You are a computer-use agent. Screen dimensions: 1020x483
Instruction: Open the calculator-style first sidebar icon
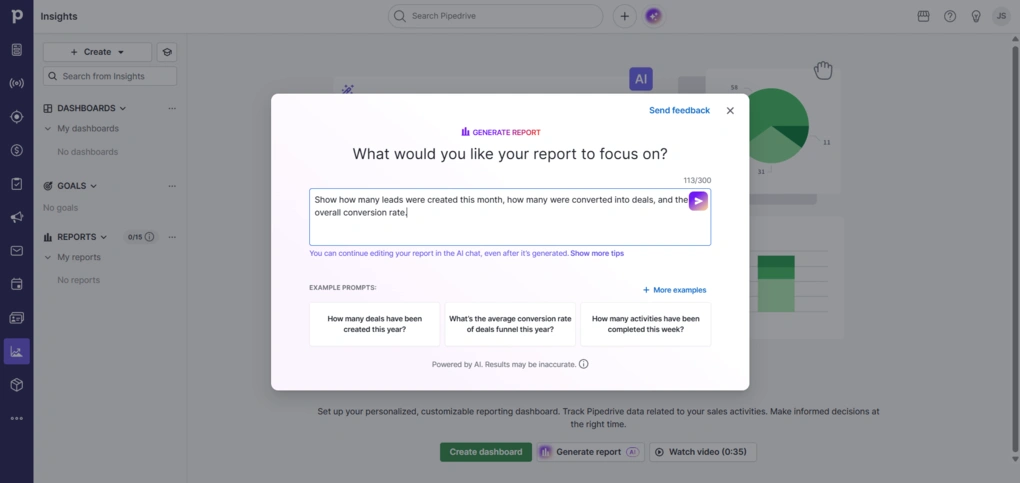coord(16,49)
